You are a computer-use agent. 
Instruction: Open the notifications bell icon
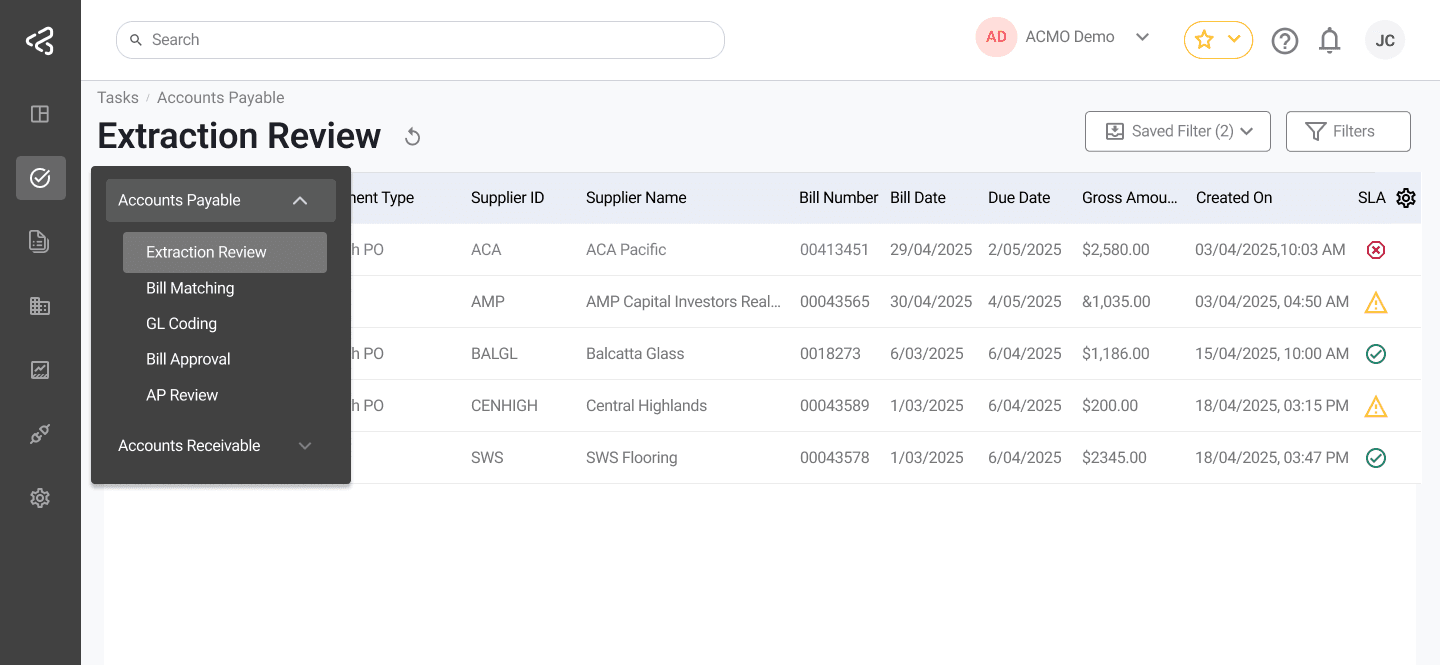point(1330,40)
